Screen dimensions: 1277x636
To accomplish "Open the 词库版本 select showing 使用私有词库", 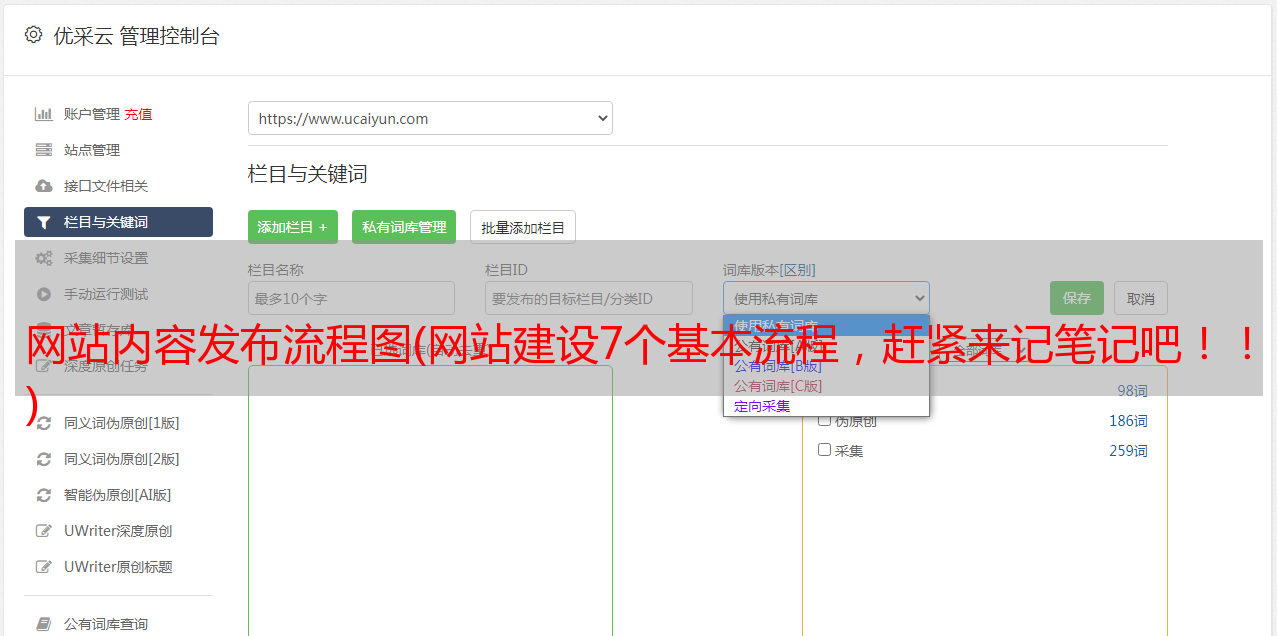I will [x=826, y=298].
